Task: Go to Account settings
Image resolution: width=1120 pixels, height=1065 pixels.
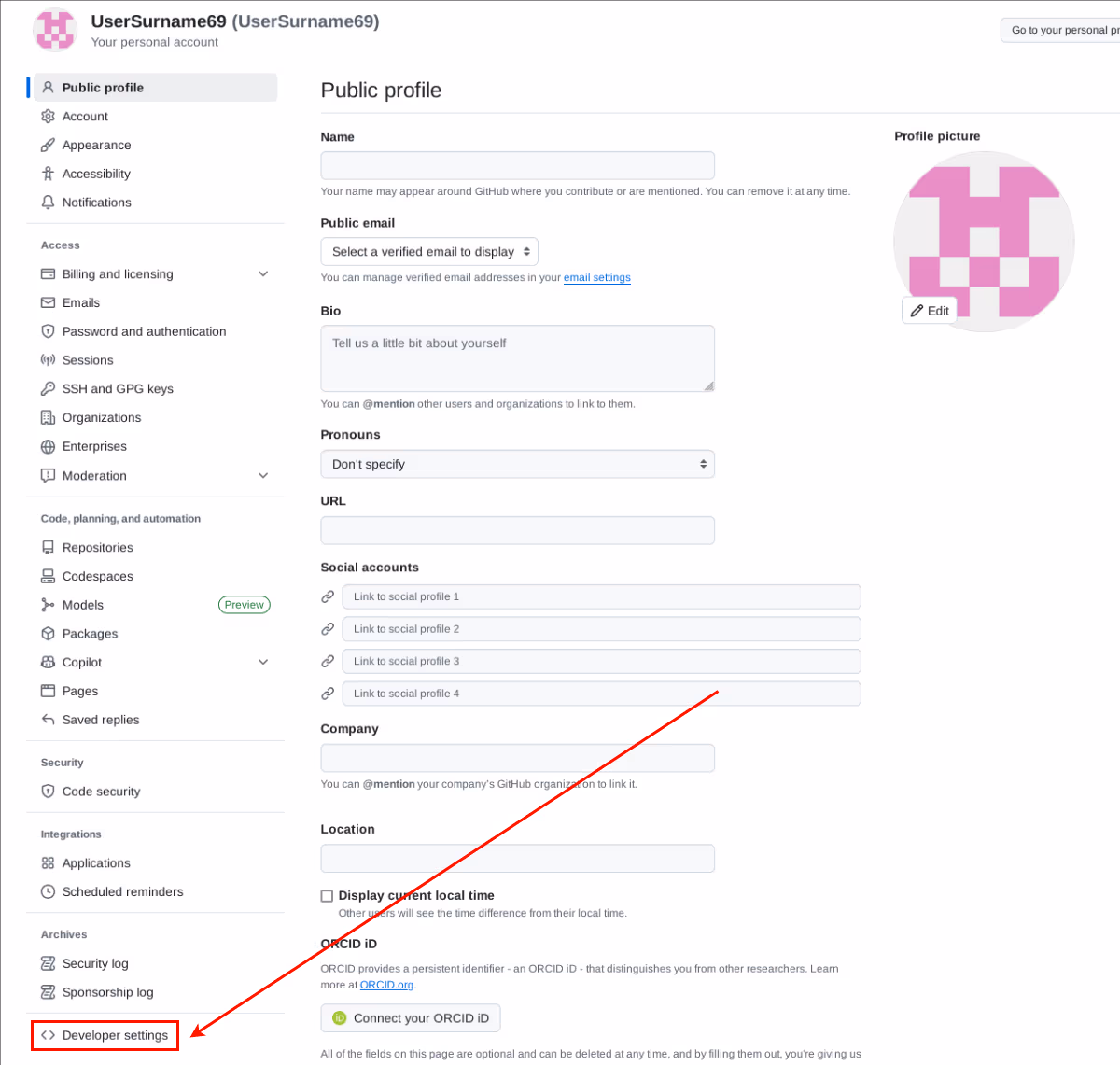Action: pyautogui.click(x=85, y=117)
